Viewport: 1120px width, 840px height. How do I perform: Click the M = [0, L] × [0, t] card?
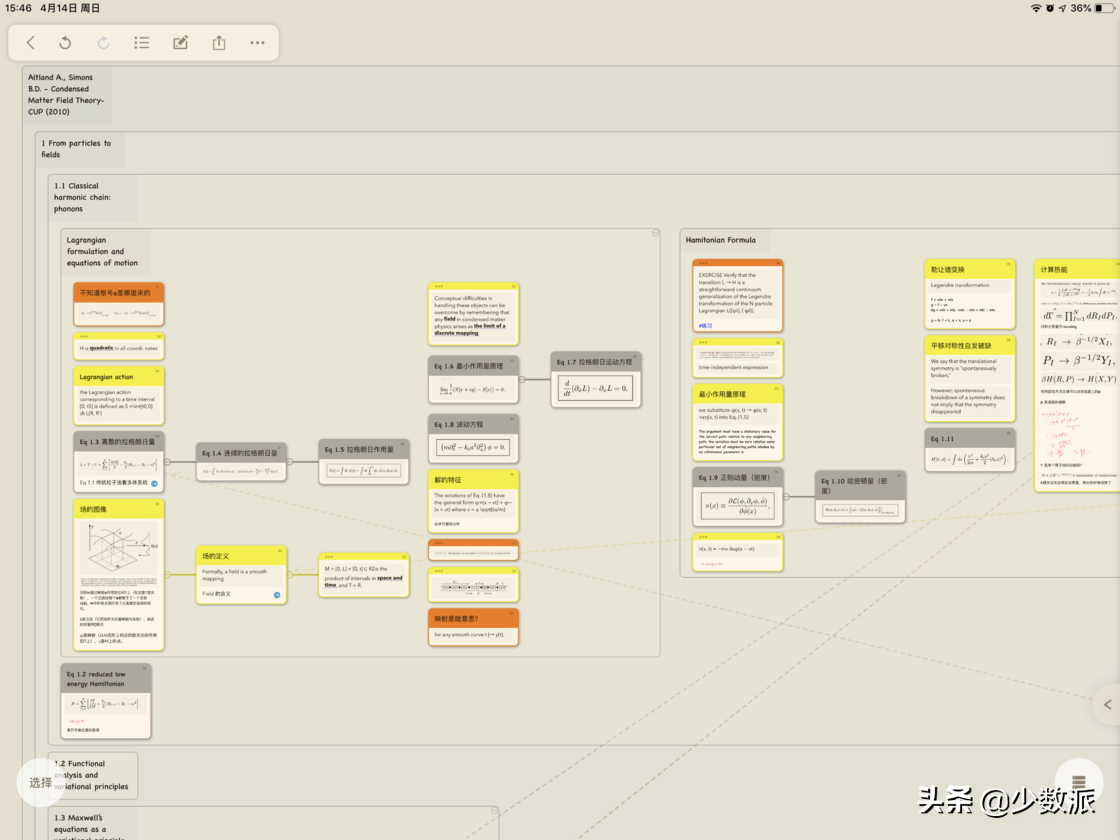click(364, 575)
